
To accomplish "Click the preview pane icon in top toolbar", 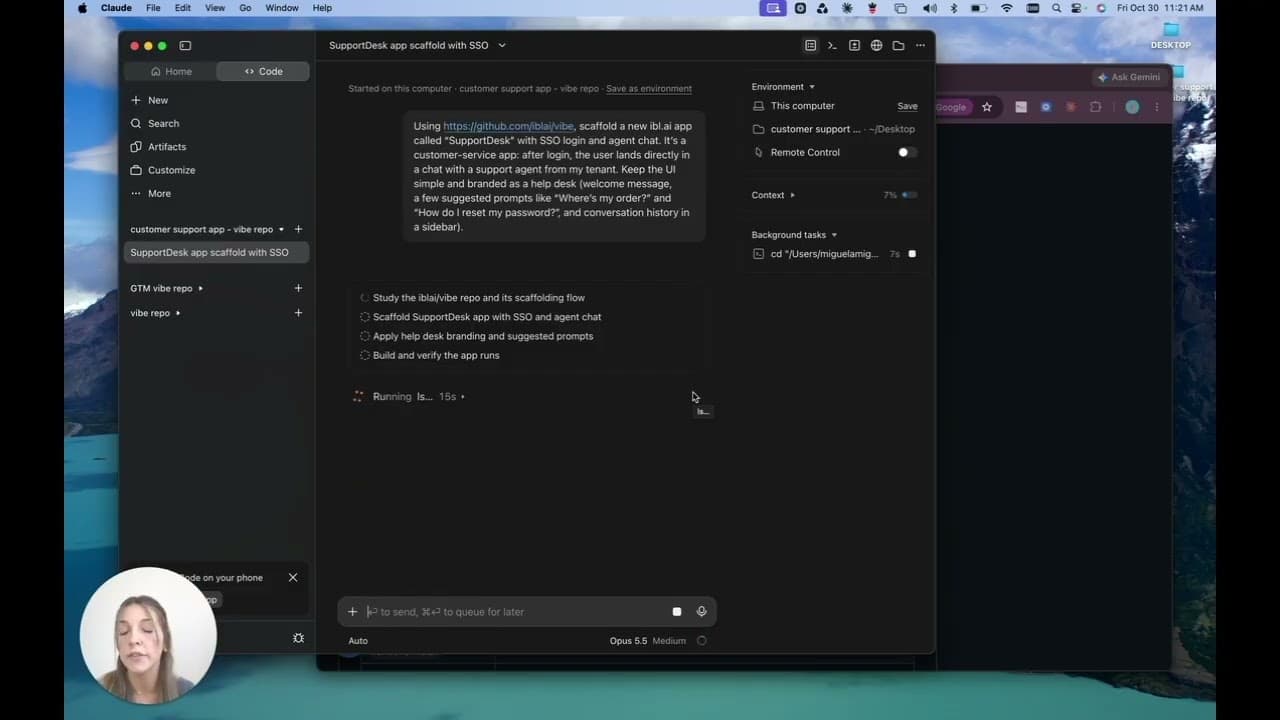I will 854,45.
